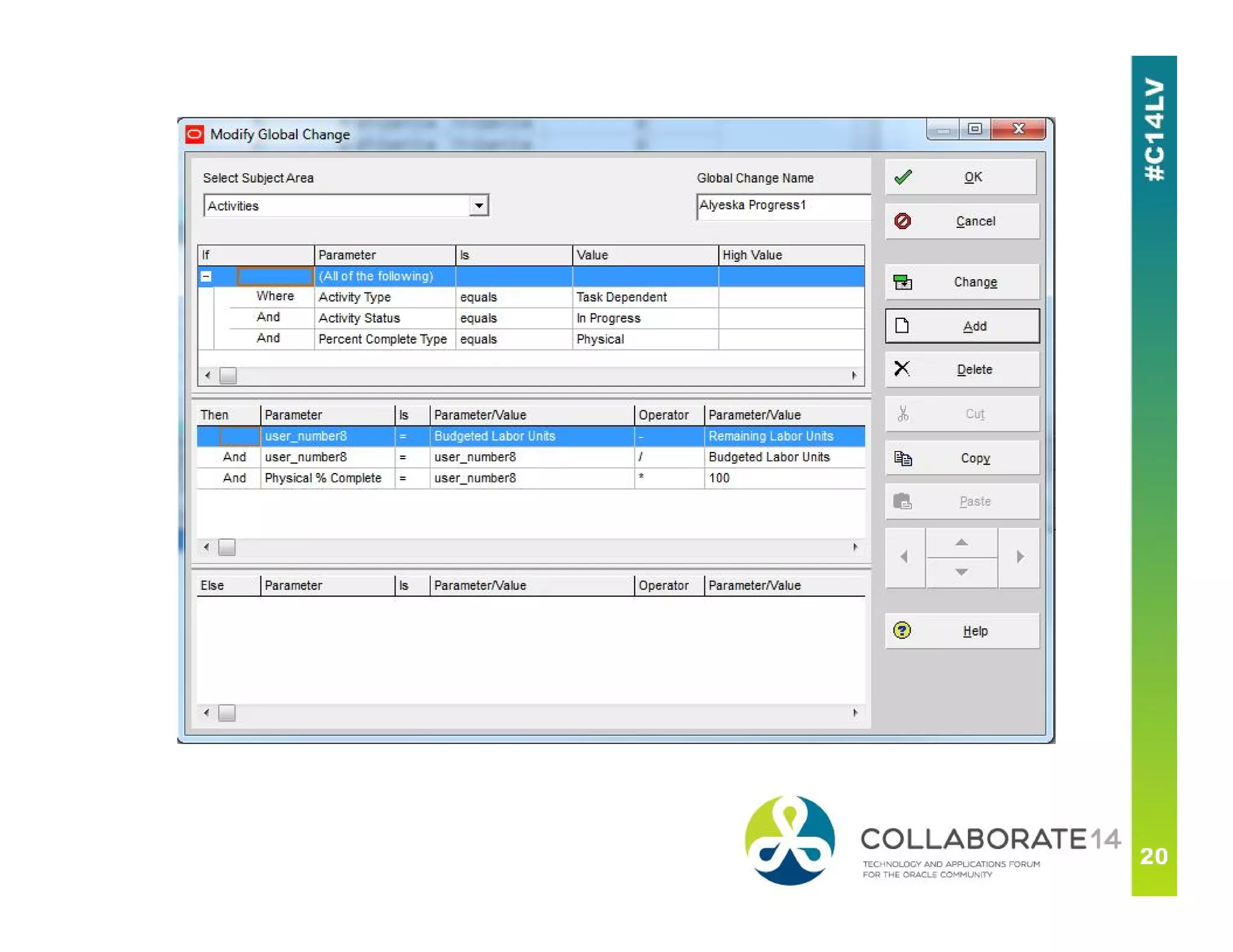Click the Else section scrollbar left arrow
This screenshot has width=1233, height=952.
[x=207, y=713]
